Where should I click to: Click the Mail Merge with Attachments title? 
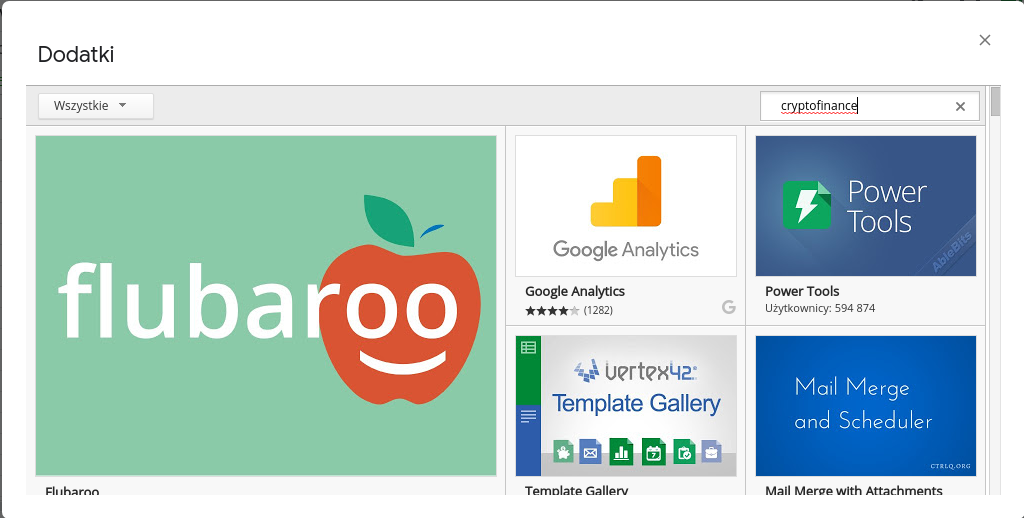[x=854, y=490]
